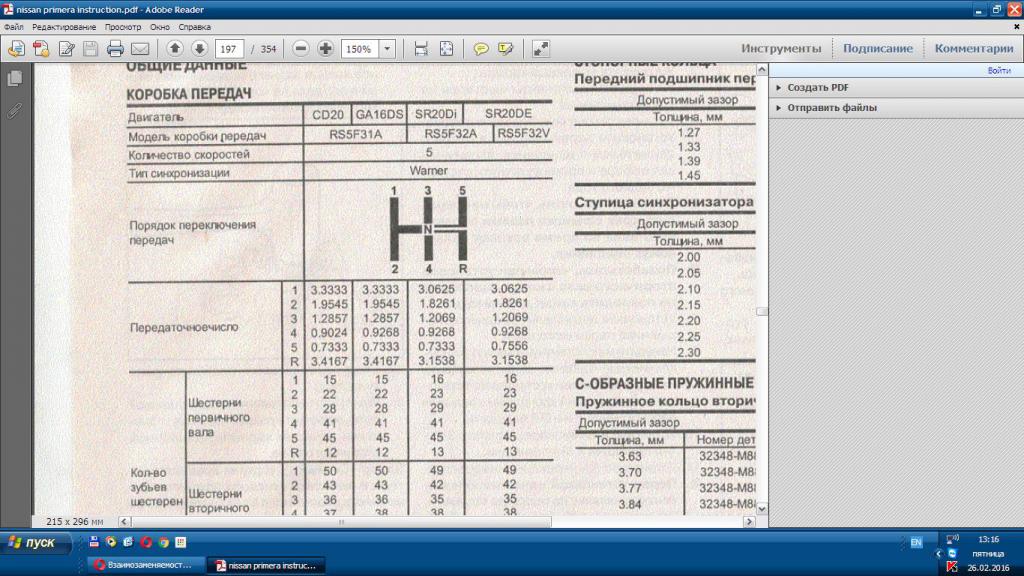The width and height of the screenshot is (1024, 576).
Task: Click the engine header GA16DS
Action: point(379,114)
